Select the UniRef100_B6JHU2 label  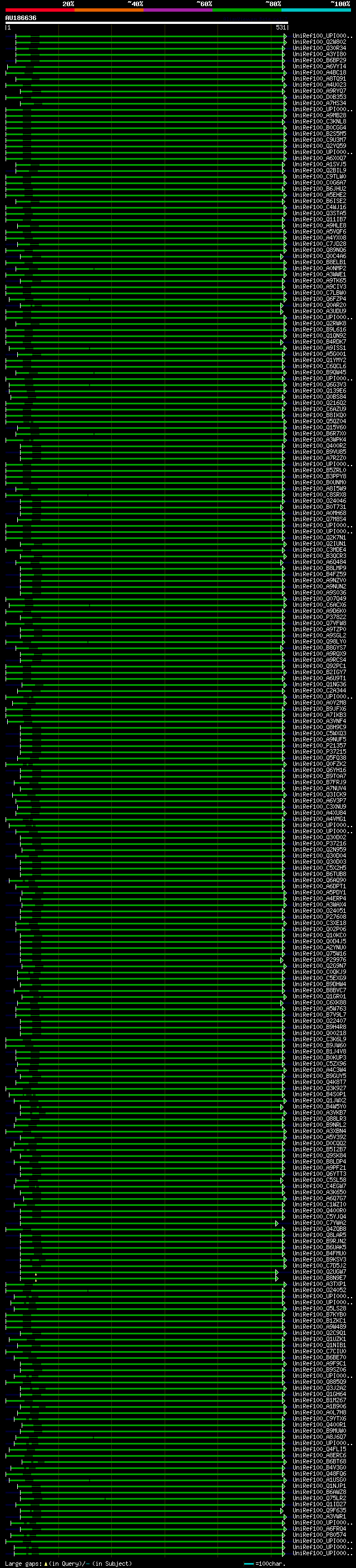coord(319,189)
